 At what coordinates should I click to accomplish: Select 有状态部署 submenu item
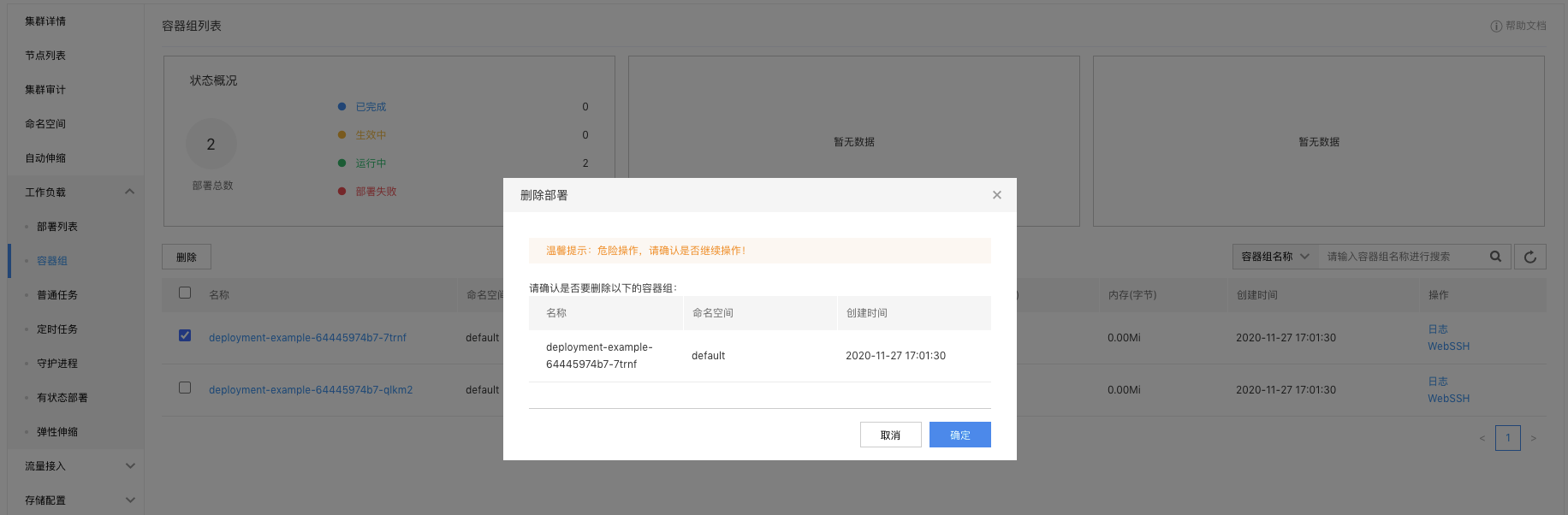click(x=62, y=398)
